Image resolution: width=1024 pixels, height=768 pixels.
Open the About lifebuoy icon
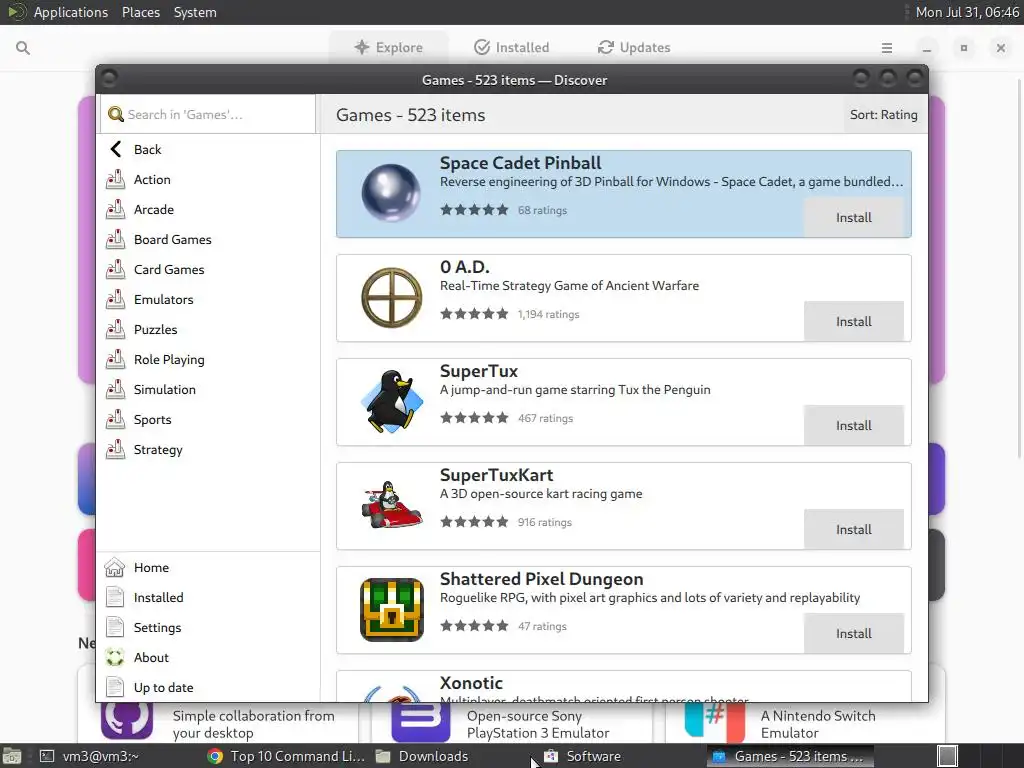pyautogui.click(x=115, y=658)
